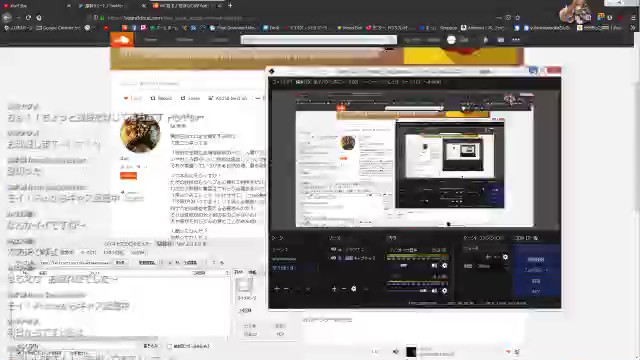Add a scene with the plus icon
This screenshot has height=360, width=640.
(277, 289)
